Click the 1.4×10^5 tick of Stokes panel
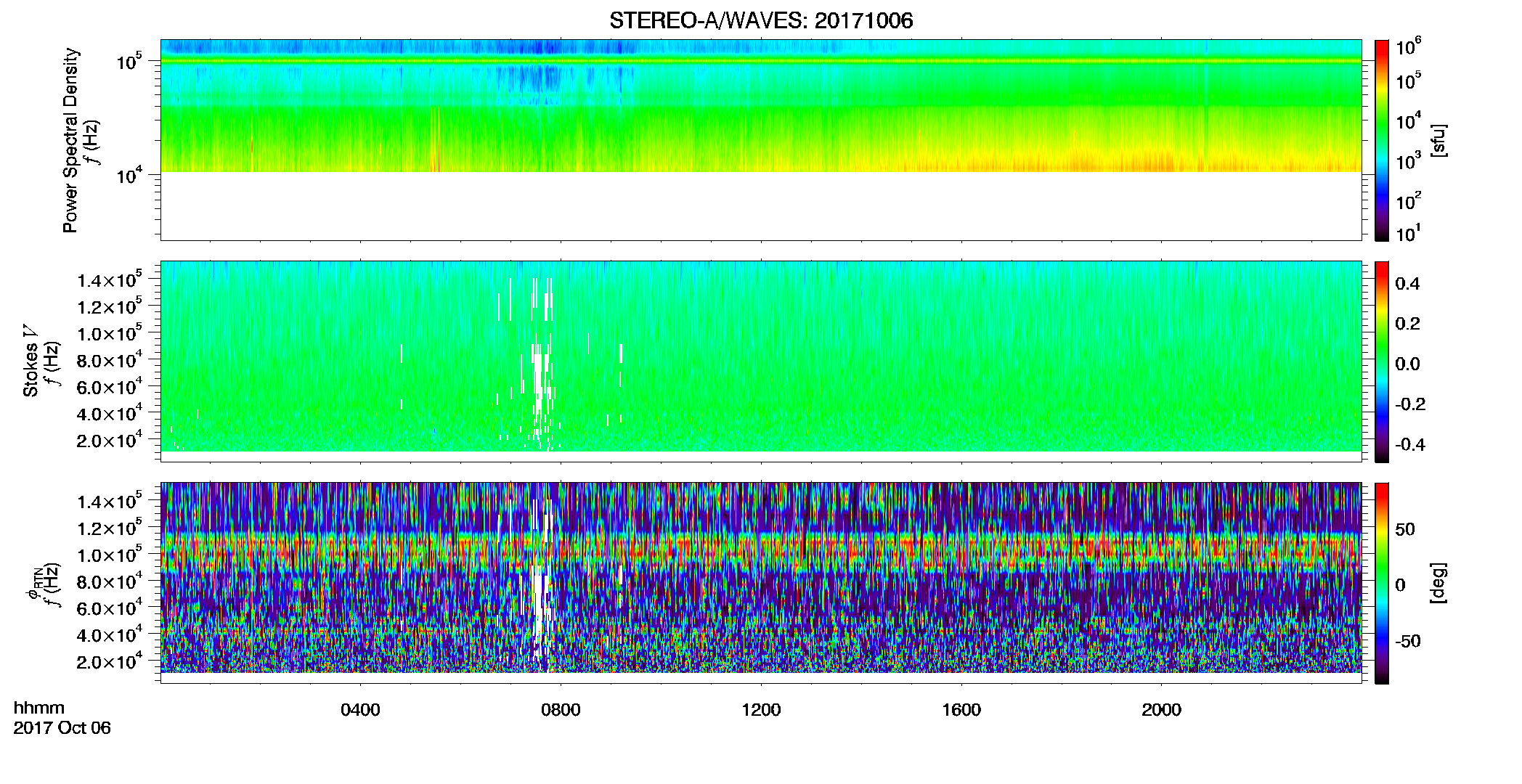The image size is (1522, 784). [109, 280]
